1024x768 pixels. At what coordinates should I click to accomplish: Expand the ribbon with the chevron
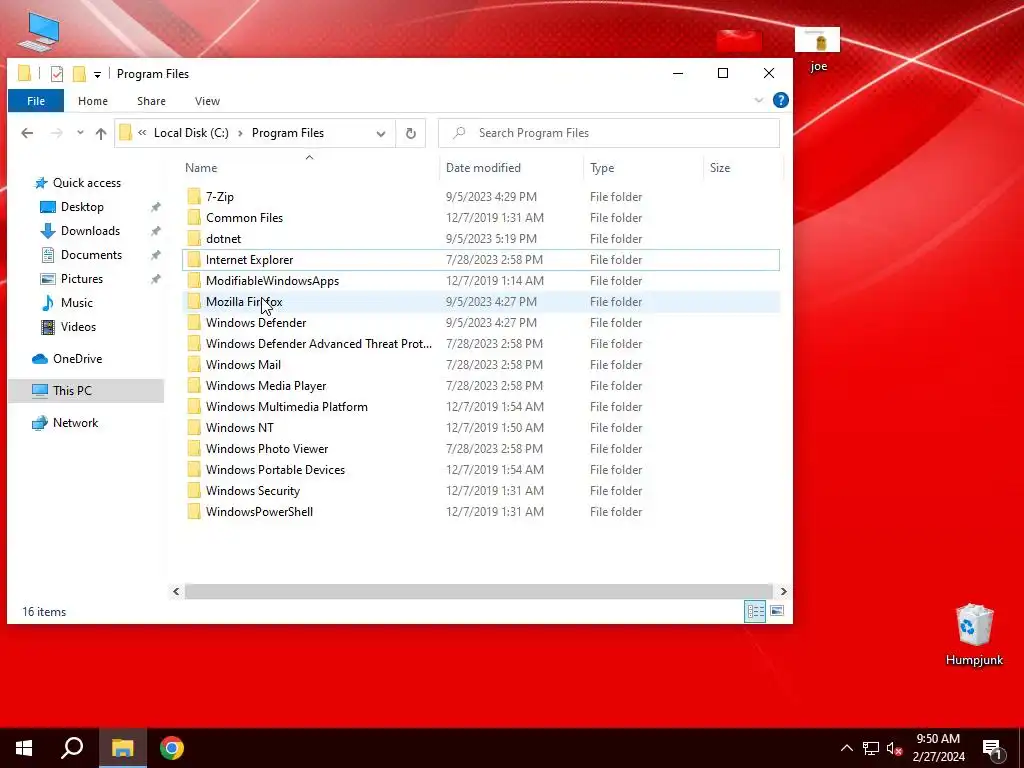(758, 101)
